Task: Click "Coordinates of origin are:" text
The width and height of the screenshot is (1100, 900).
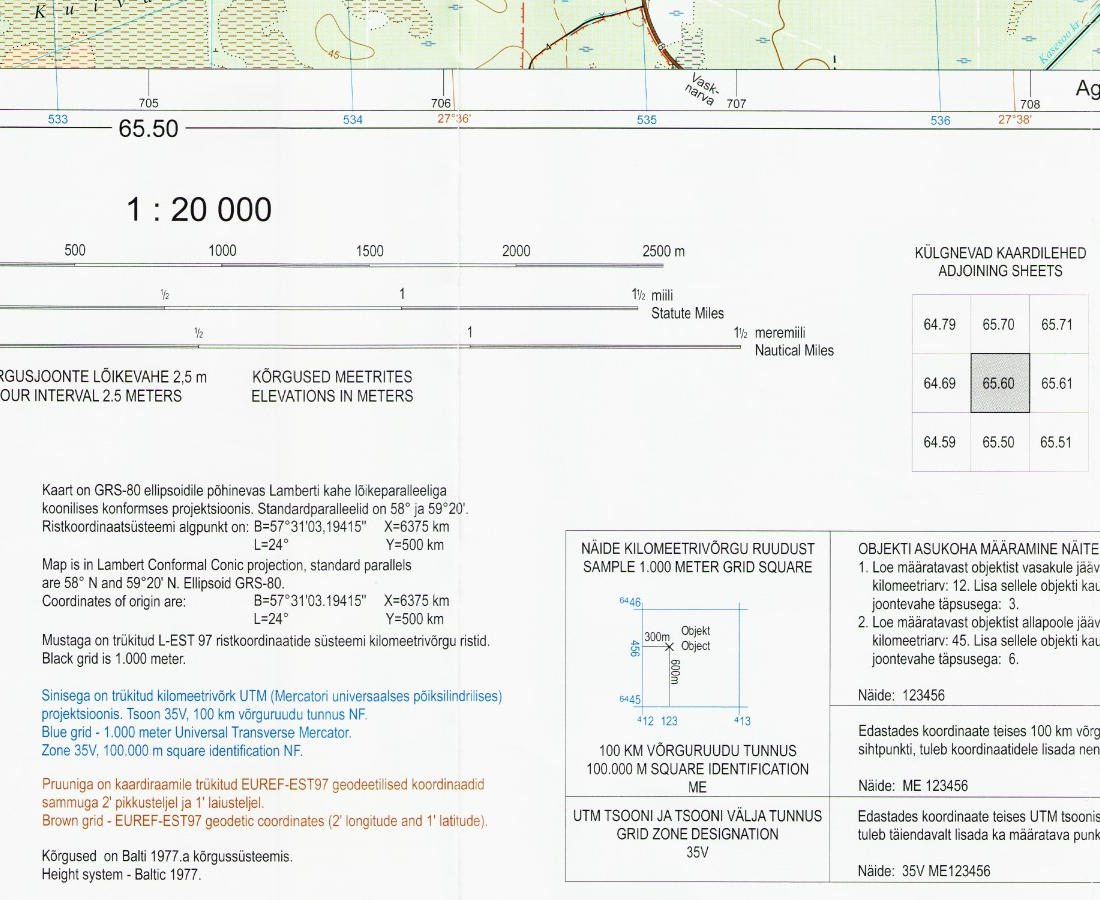Action: 114,601
